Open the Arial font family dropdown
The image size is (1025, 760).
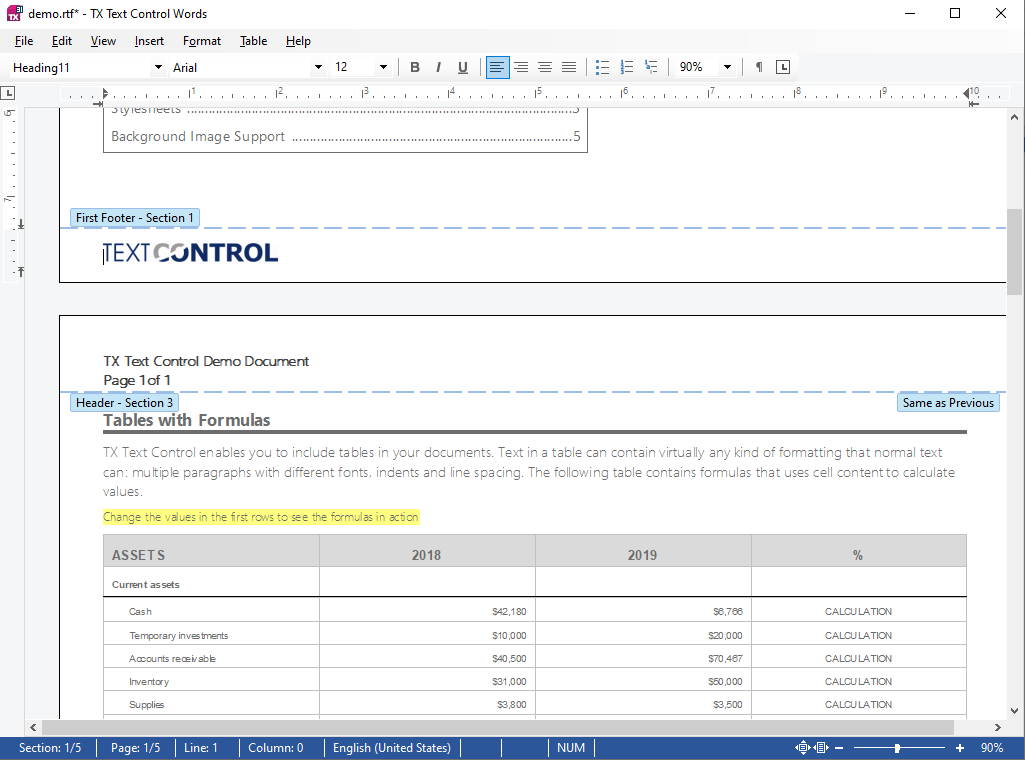(x=318, y=67)
